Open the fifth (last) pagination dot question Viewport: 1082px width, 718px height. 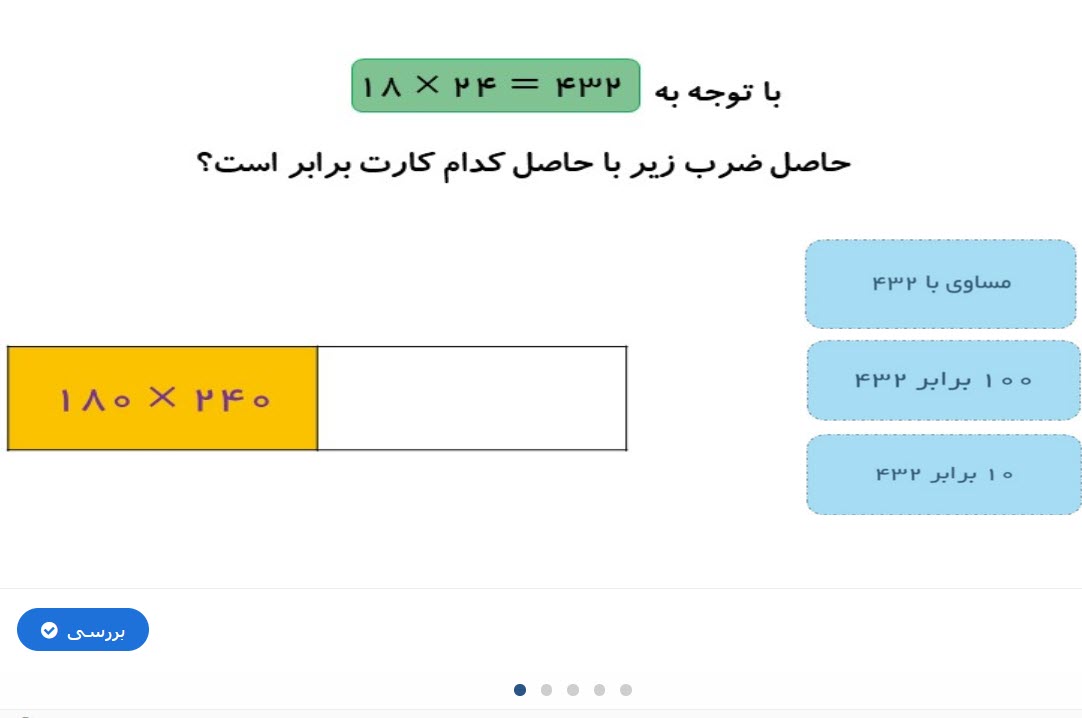(x=626, y=690)
